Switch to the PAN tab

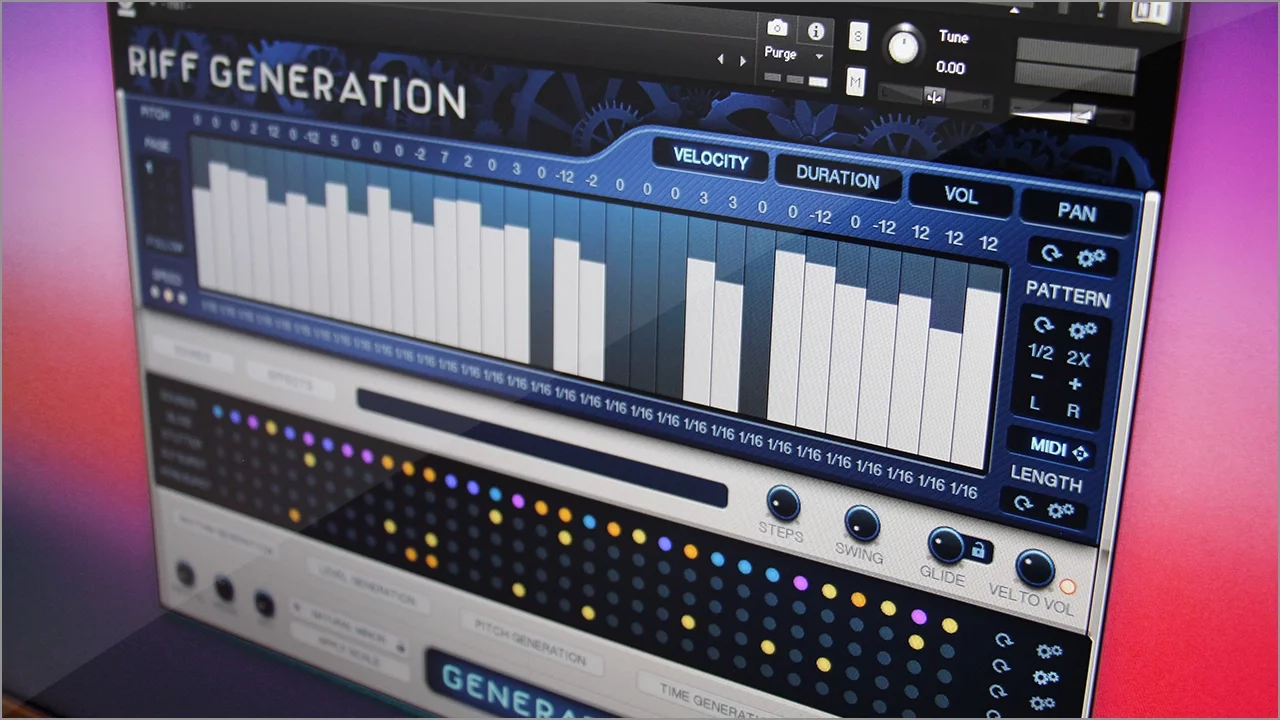pos(1077,212)
